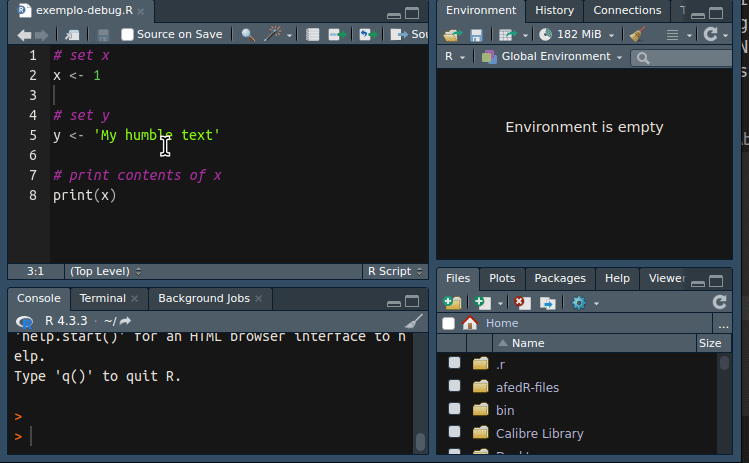Image resolution: width=749 pixels, height=463 pixels.
Task: Click the New Folder icon in Files
Action: click(453, 302)
